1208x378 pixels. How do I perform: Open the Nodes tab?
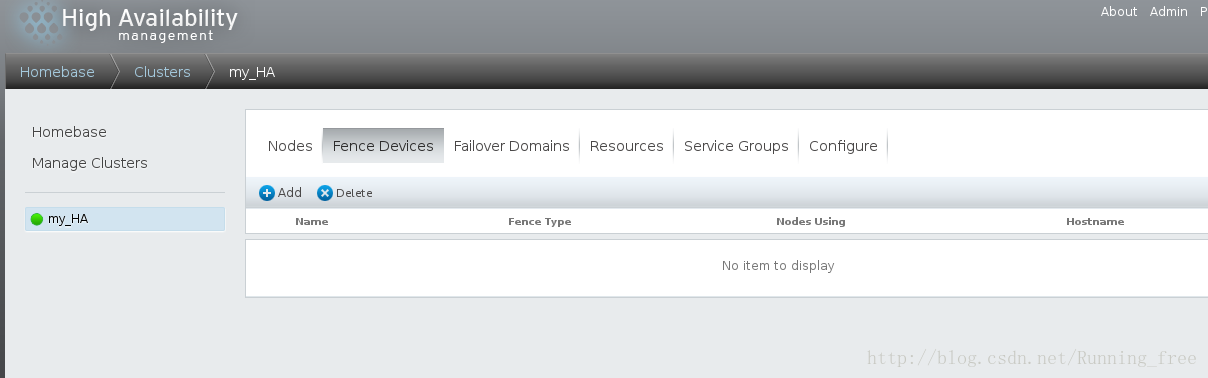tap(290, 146)
